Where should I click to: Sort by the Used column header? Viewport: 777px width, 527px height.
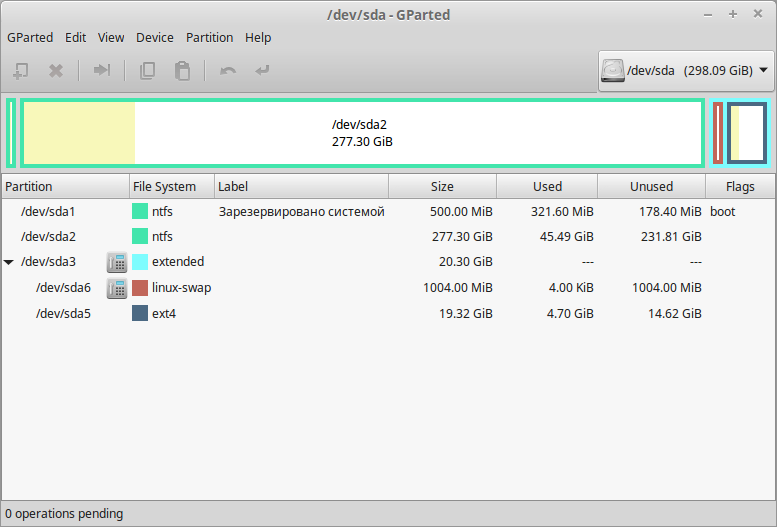point(547,186)
